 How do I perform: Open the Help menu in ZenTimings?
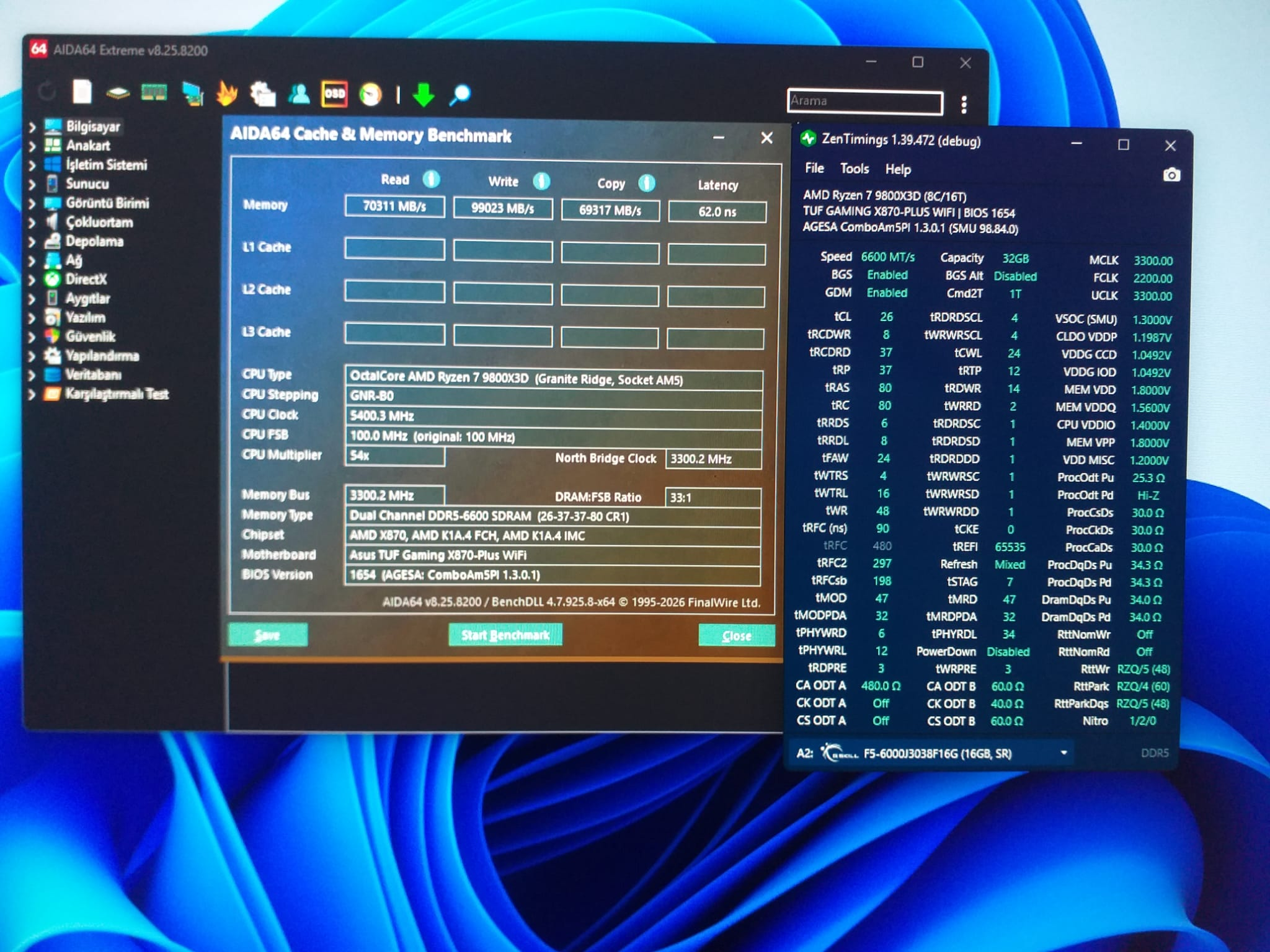(x=898, y=169)
